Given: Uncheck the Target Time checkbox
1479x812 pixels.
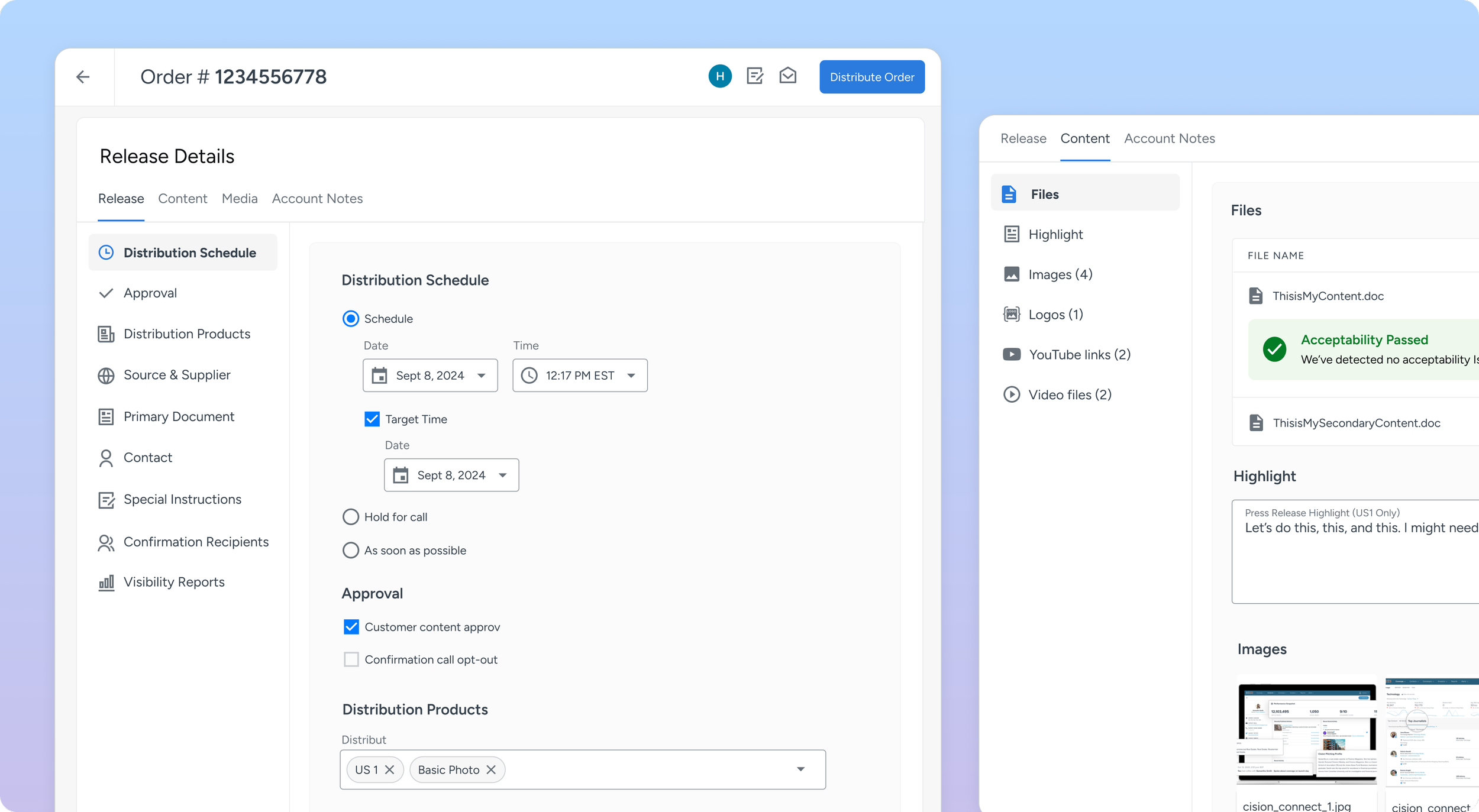Looking at the screenshot, I should (372, 419).
